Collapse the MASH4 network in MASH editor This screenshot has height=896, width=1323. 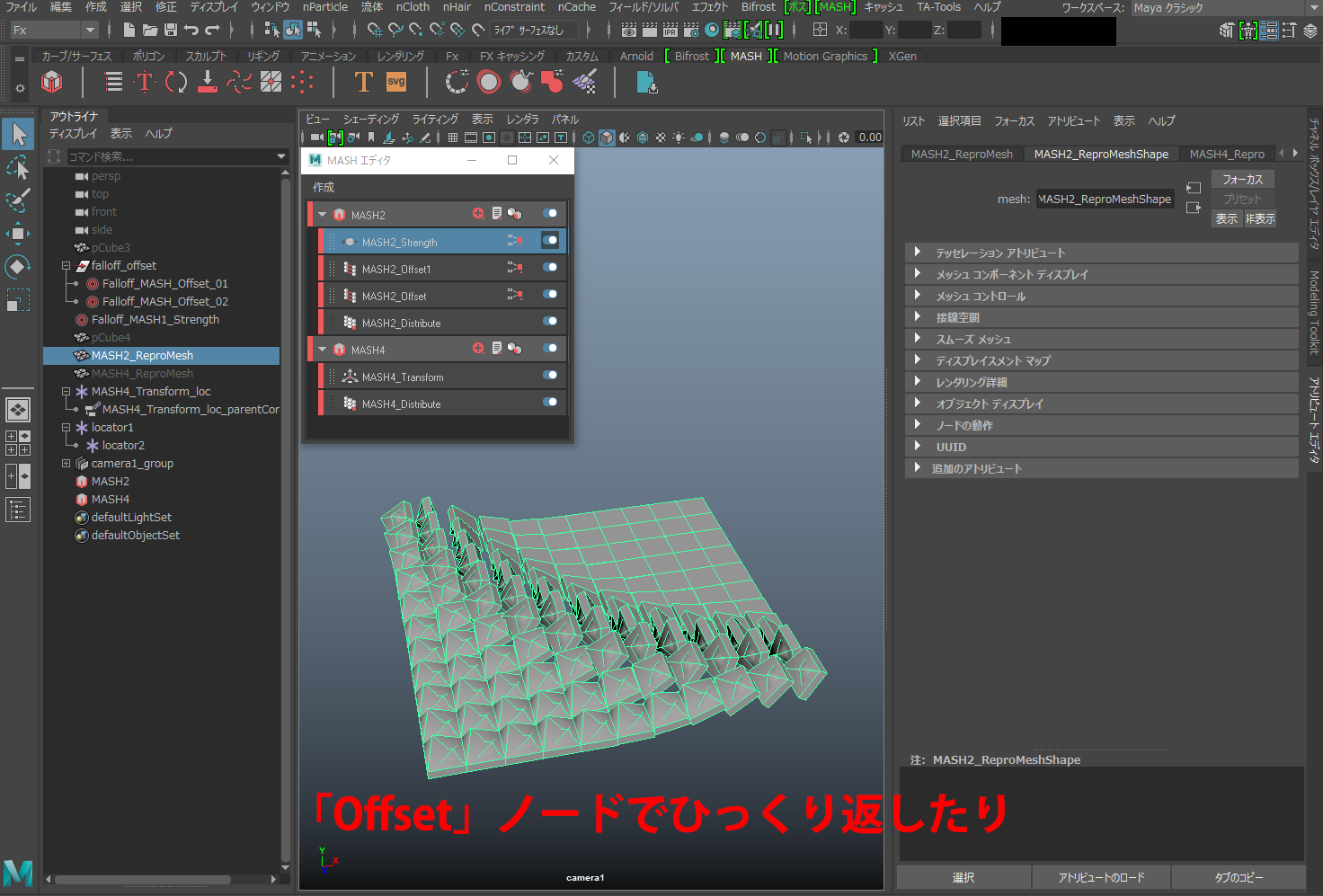click(x=322, y=350)
